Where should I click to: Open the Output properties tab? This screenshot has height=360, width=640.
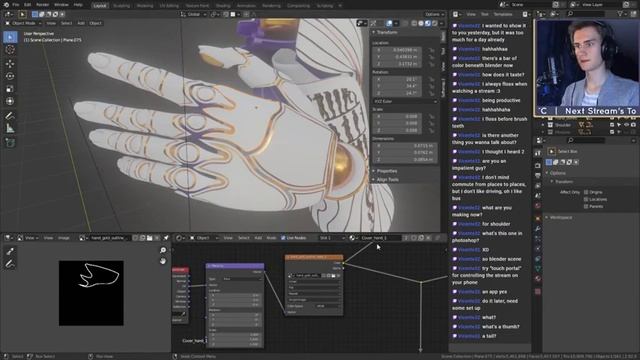coord(538,175)
